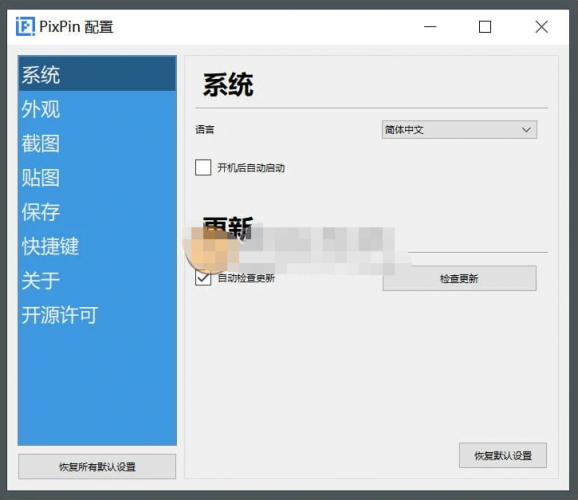Open the 关于 page

pyautogui.click(x=97, y=280)
